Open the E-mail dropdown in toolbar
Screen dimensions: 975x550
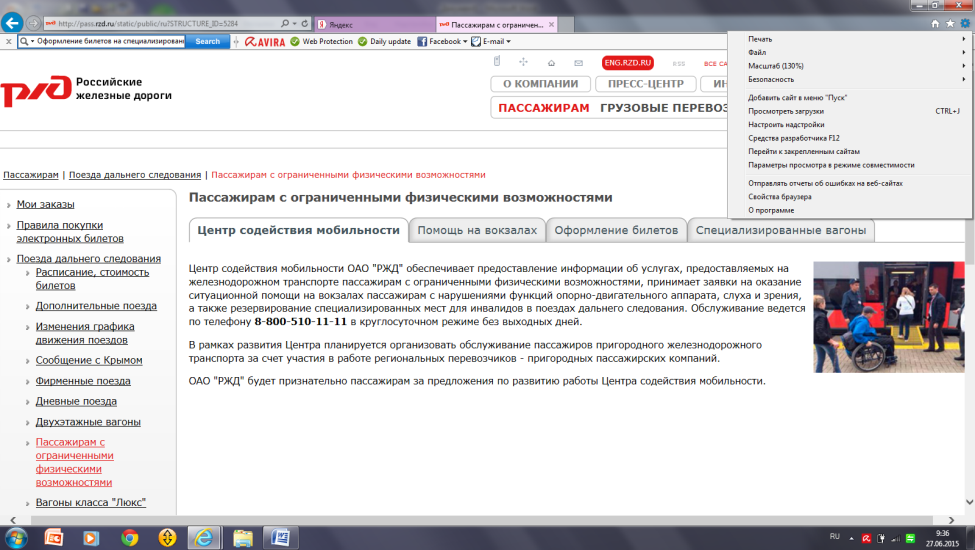(491, 42)
